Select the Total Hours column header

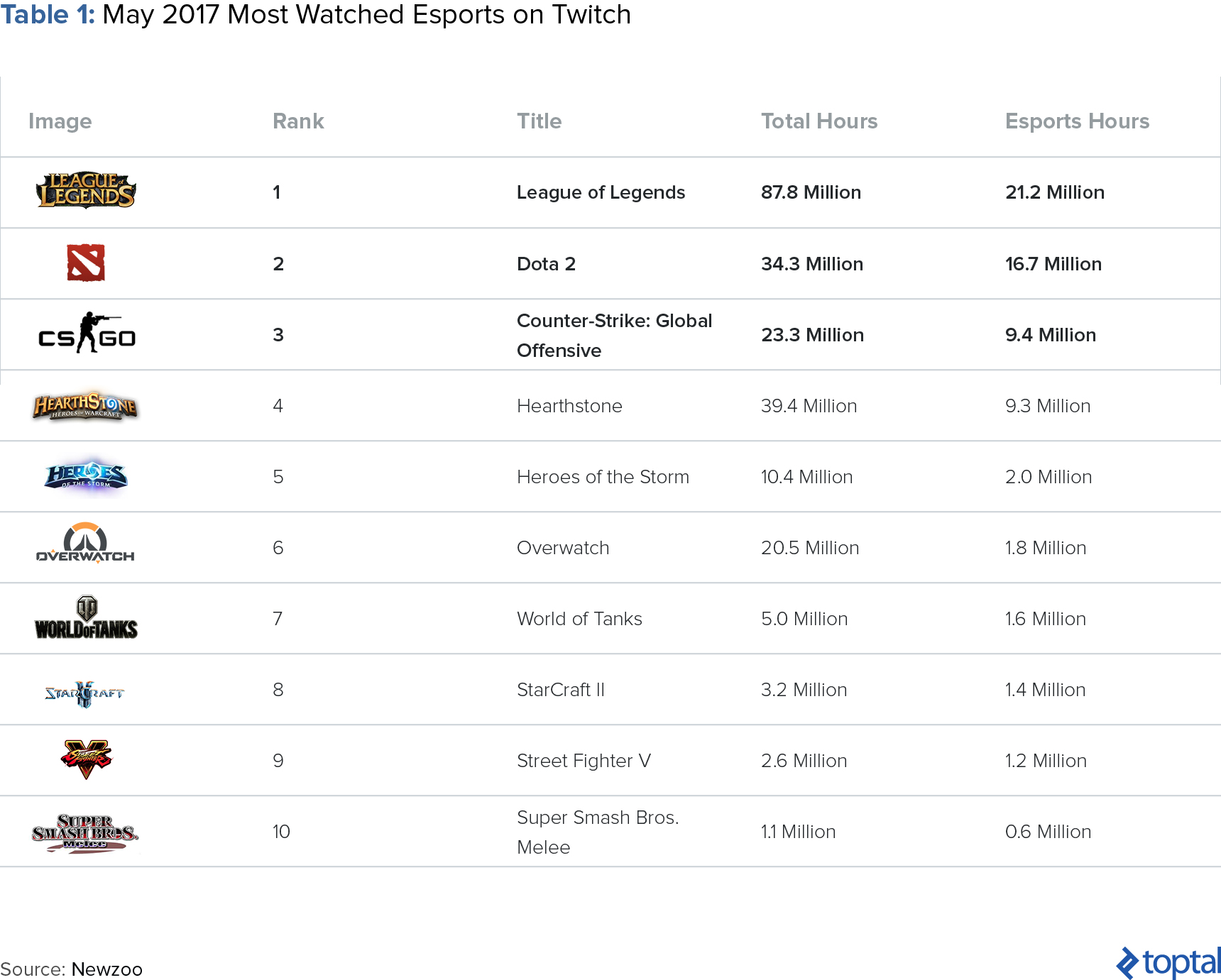[x=819, y=121]
